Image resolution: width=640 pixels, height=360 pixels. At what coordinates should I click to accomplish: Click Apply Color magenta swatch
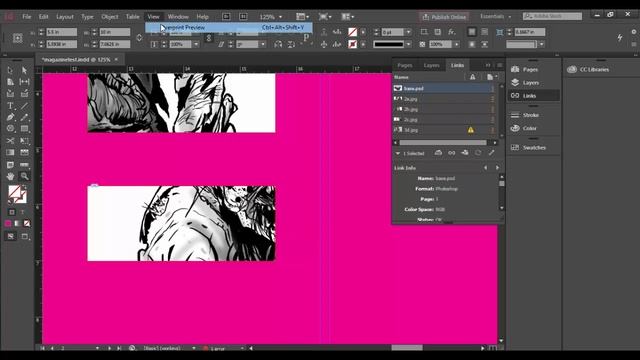pyautogui.click(x=8, y=223)
